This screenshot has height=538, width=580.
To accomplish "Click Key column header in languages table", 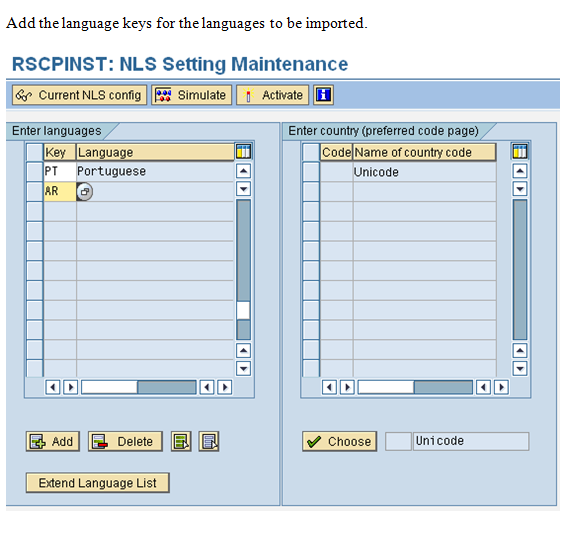I will [x=60, y=152].
